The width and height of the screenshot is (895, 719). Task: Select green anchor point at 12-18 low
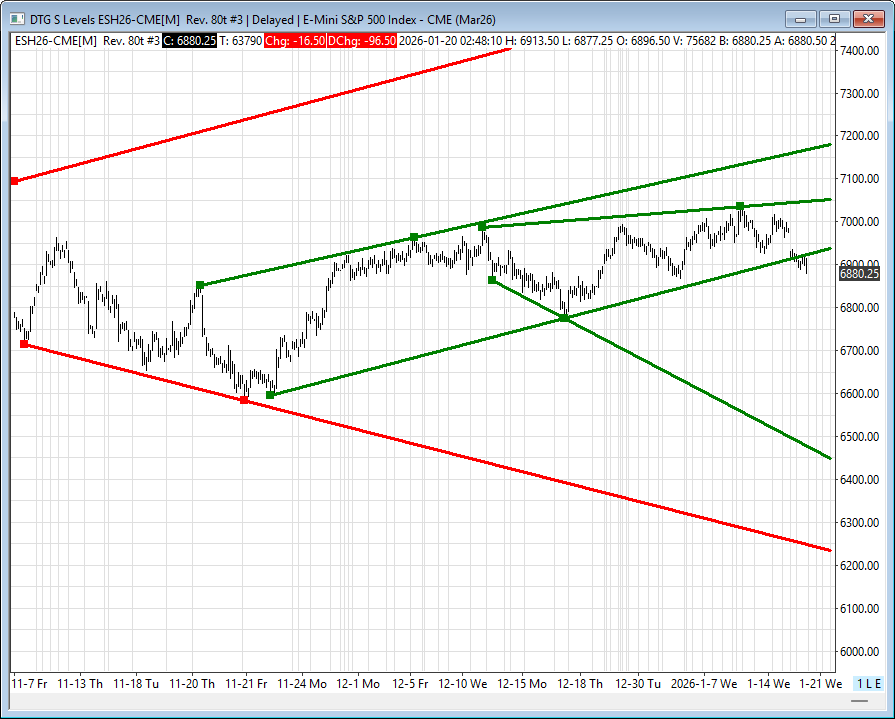(564, 318)
